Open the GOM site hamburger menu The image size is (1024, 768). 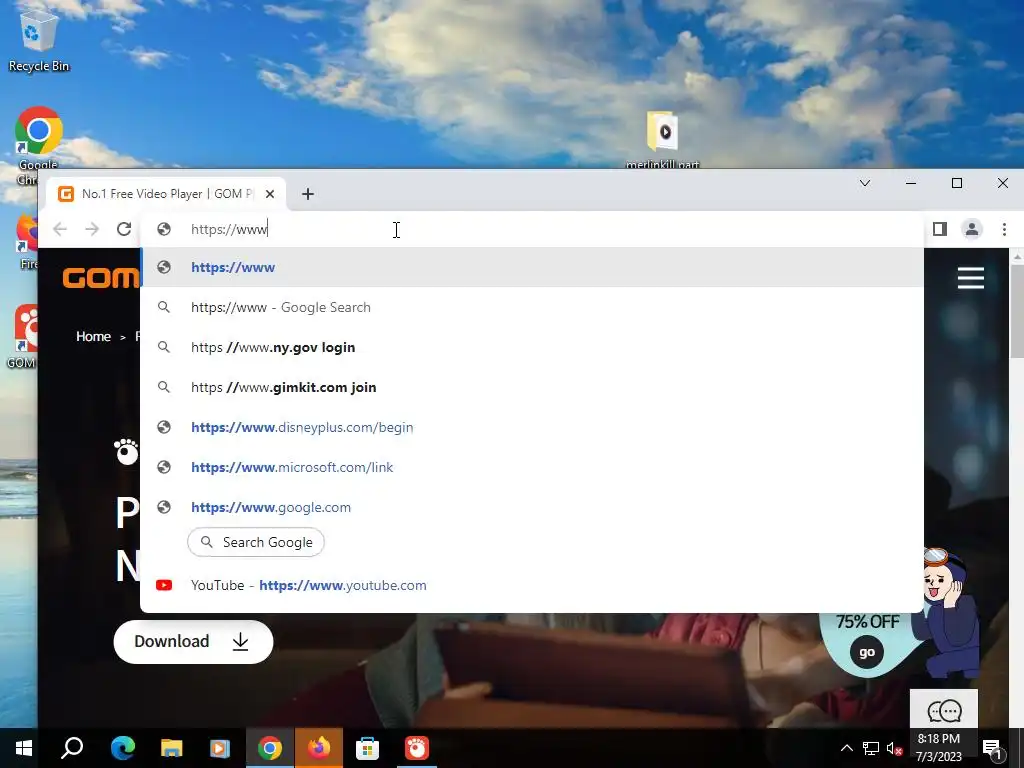coord(971,278)
